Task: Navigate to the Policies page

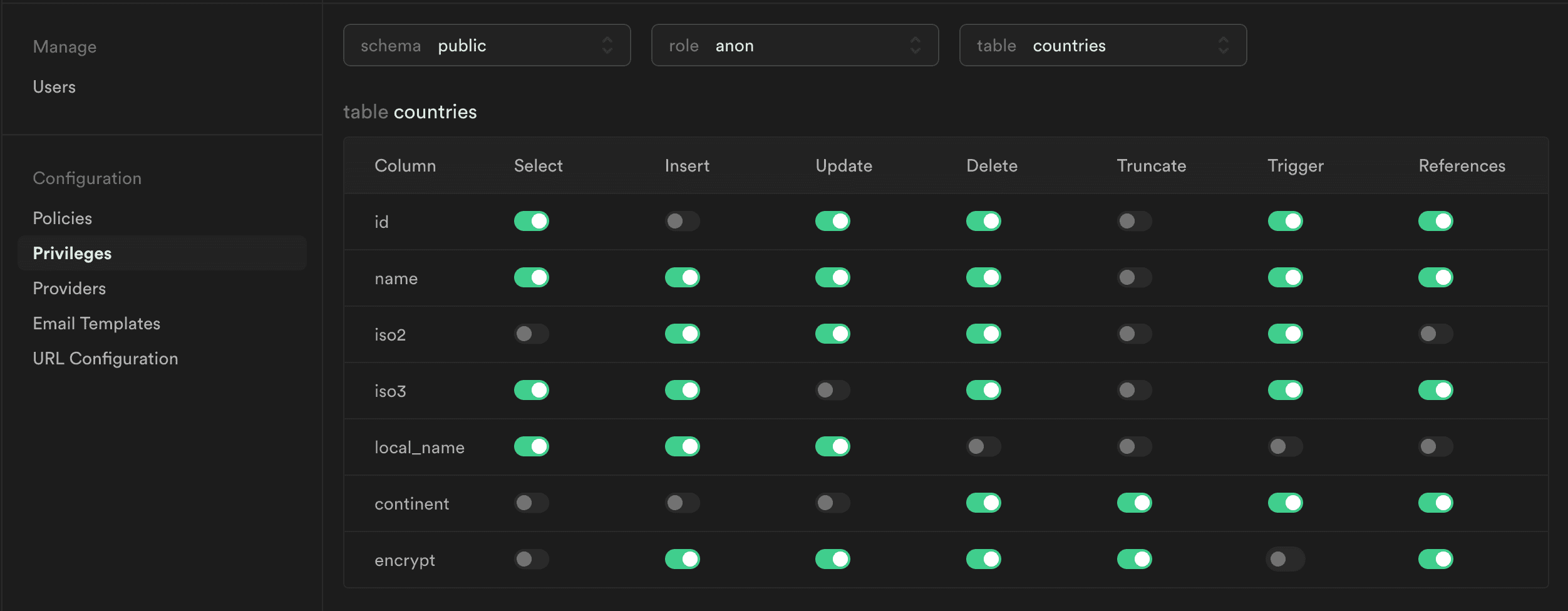Action: pyautogui.click(x=62, y=218)
